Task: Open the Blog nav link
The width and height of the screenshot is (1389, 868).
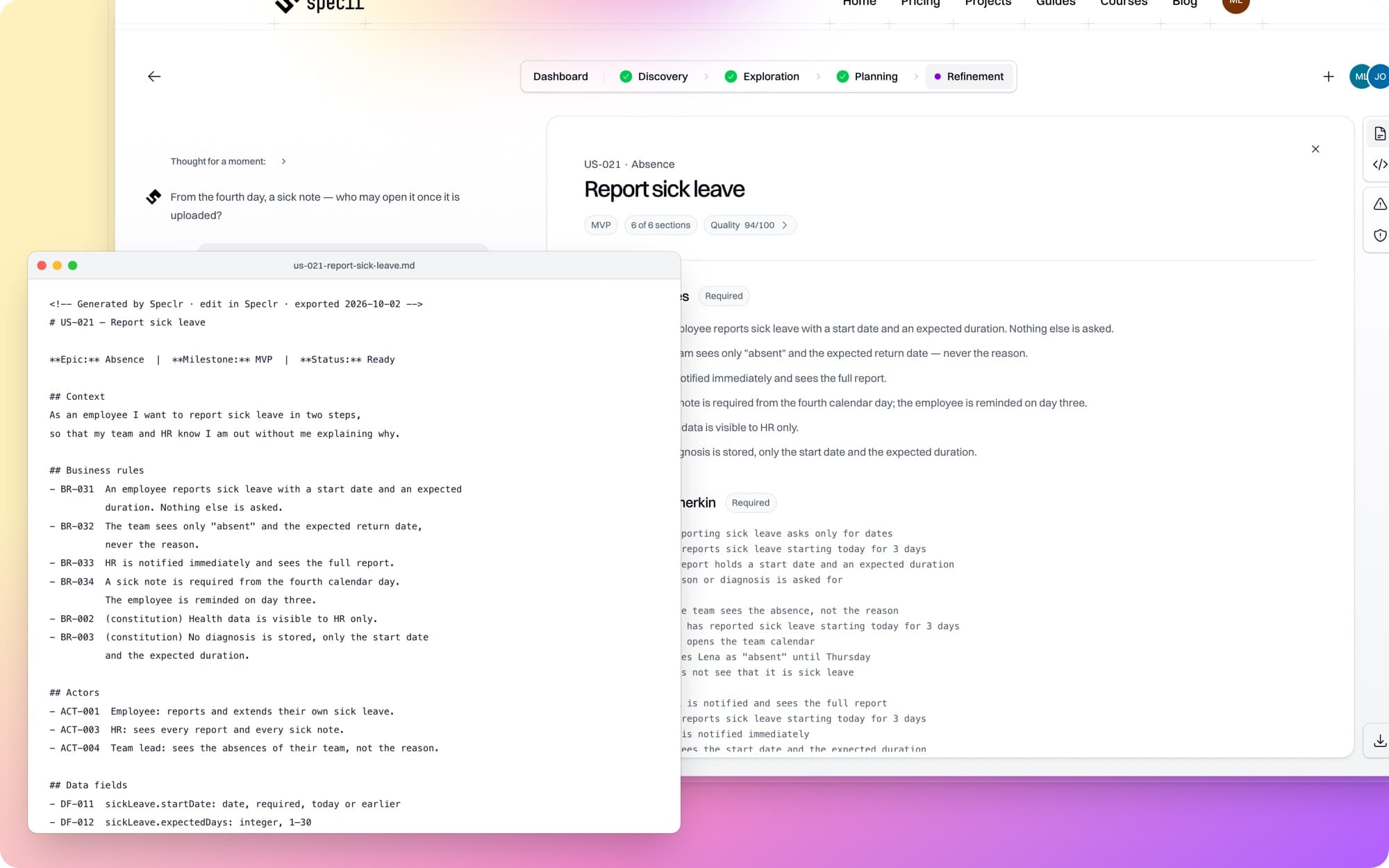Action: (x=1184, y=3)
